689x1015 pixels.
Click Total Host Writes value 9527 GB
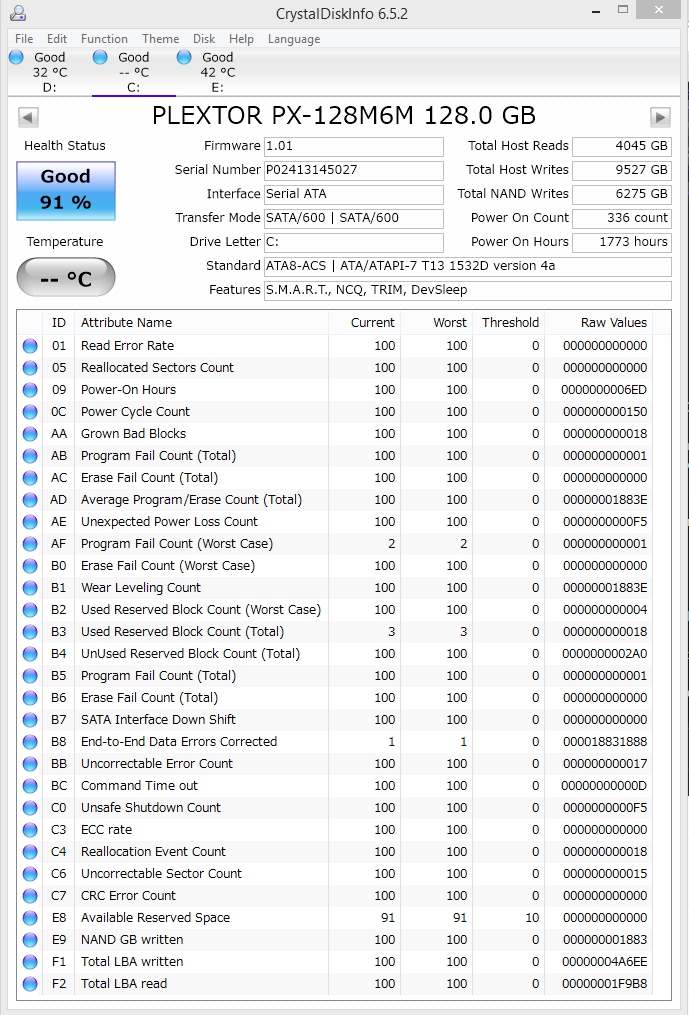click(x=622, y=170)
